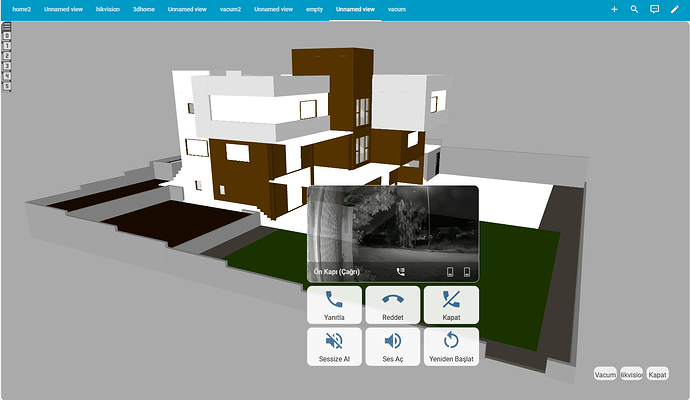The width and height of the screenshot is (690, 400).
Task: Mute audio with Sessize Al
Action: click(x=334, y=347)
